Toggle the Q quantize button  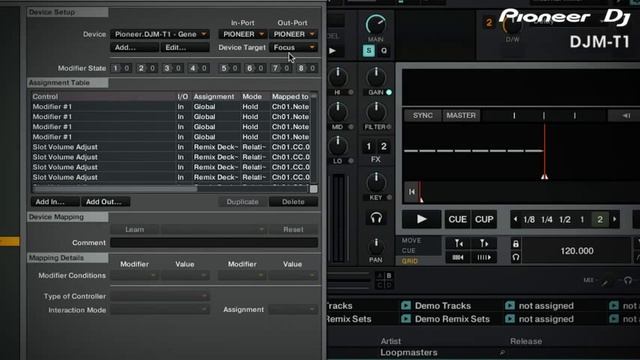384,51
